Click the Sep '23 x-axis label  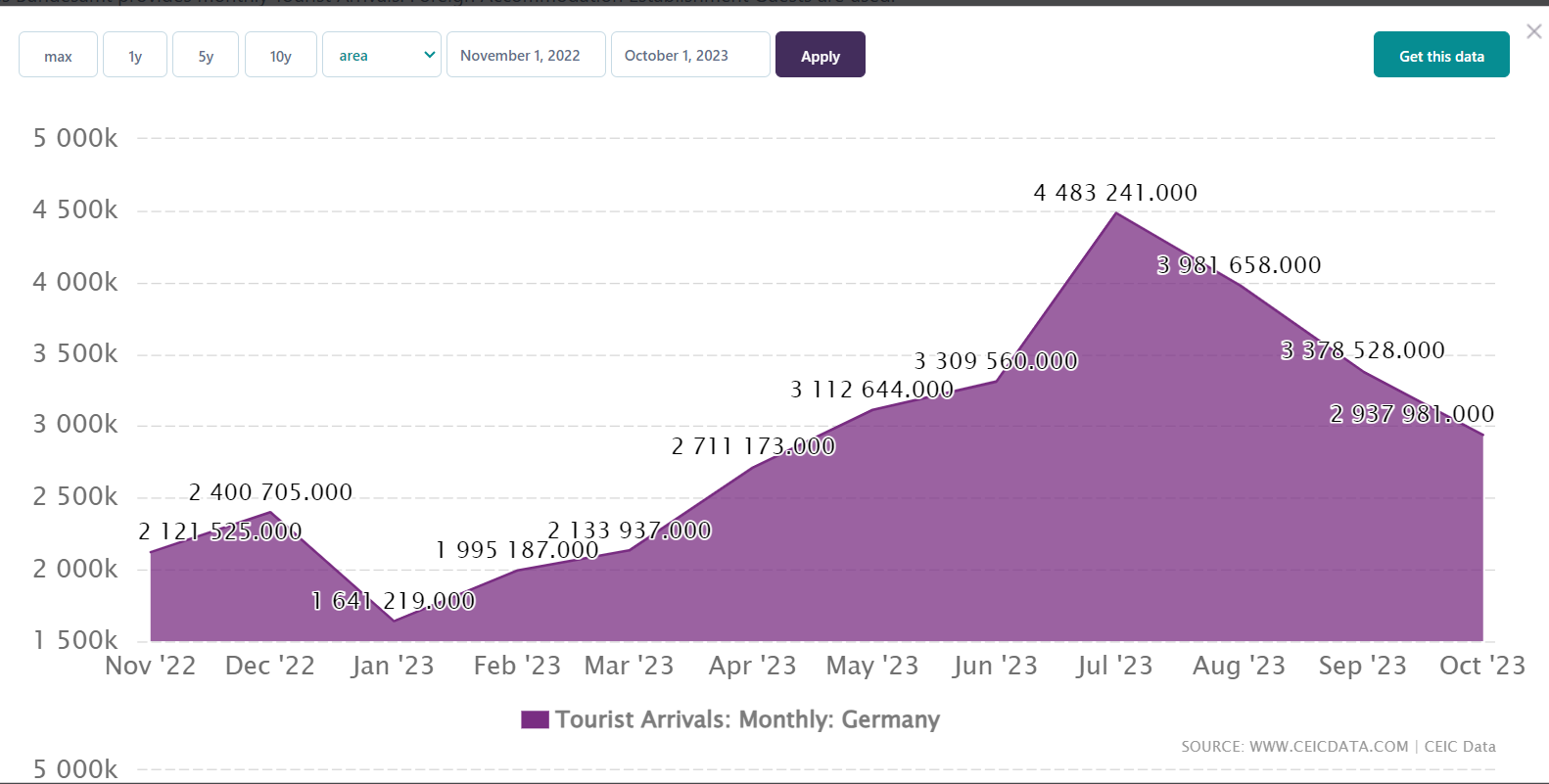pos(1362,667)
